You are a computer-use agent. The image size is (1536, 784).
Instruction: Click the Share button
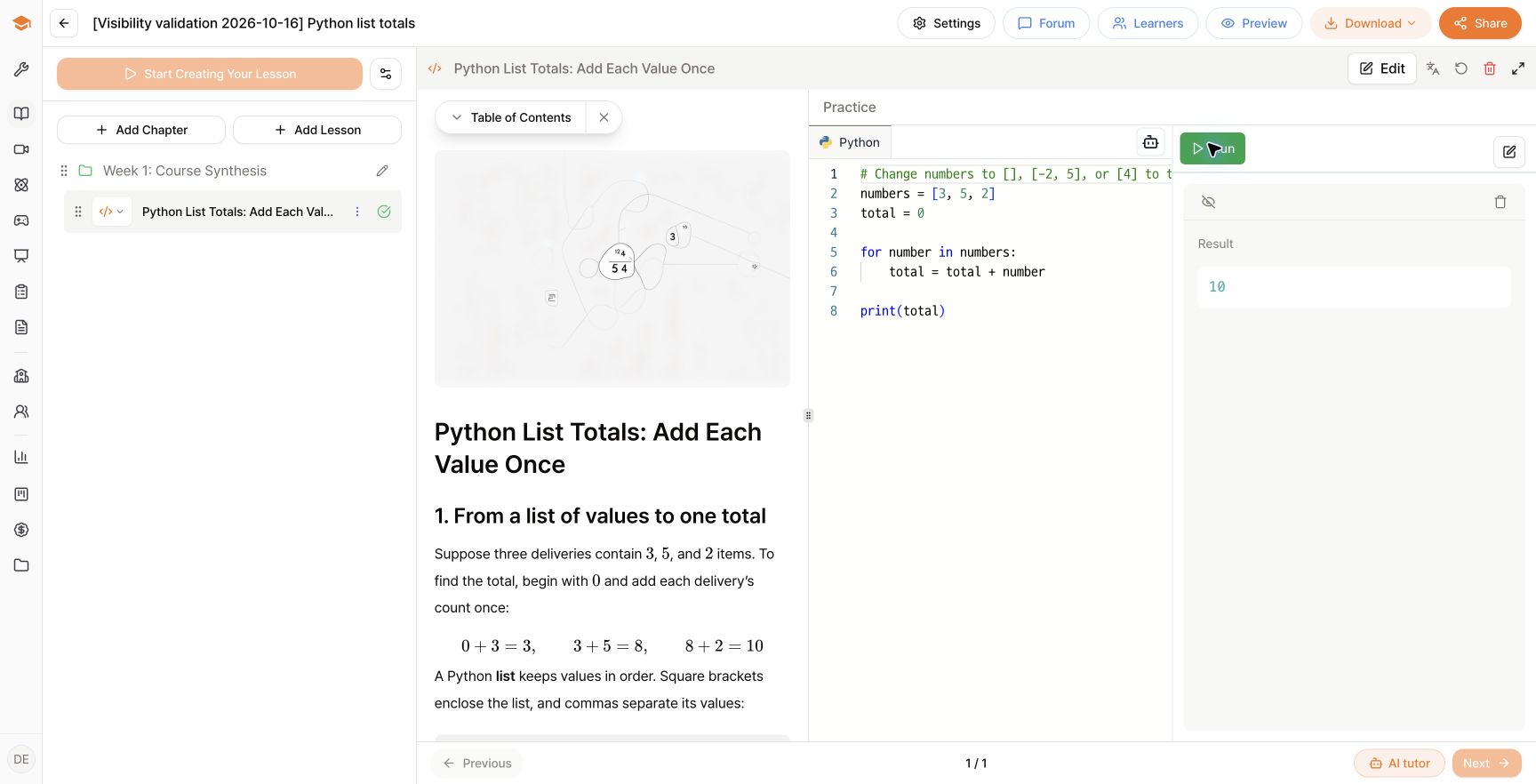(x=1480, y=23)
